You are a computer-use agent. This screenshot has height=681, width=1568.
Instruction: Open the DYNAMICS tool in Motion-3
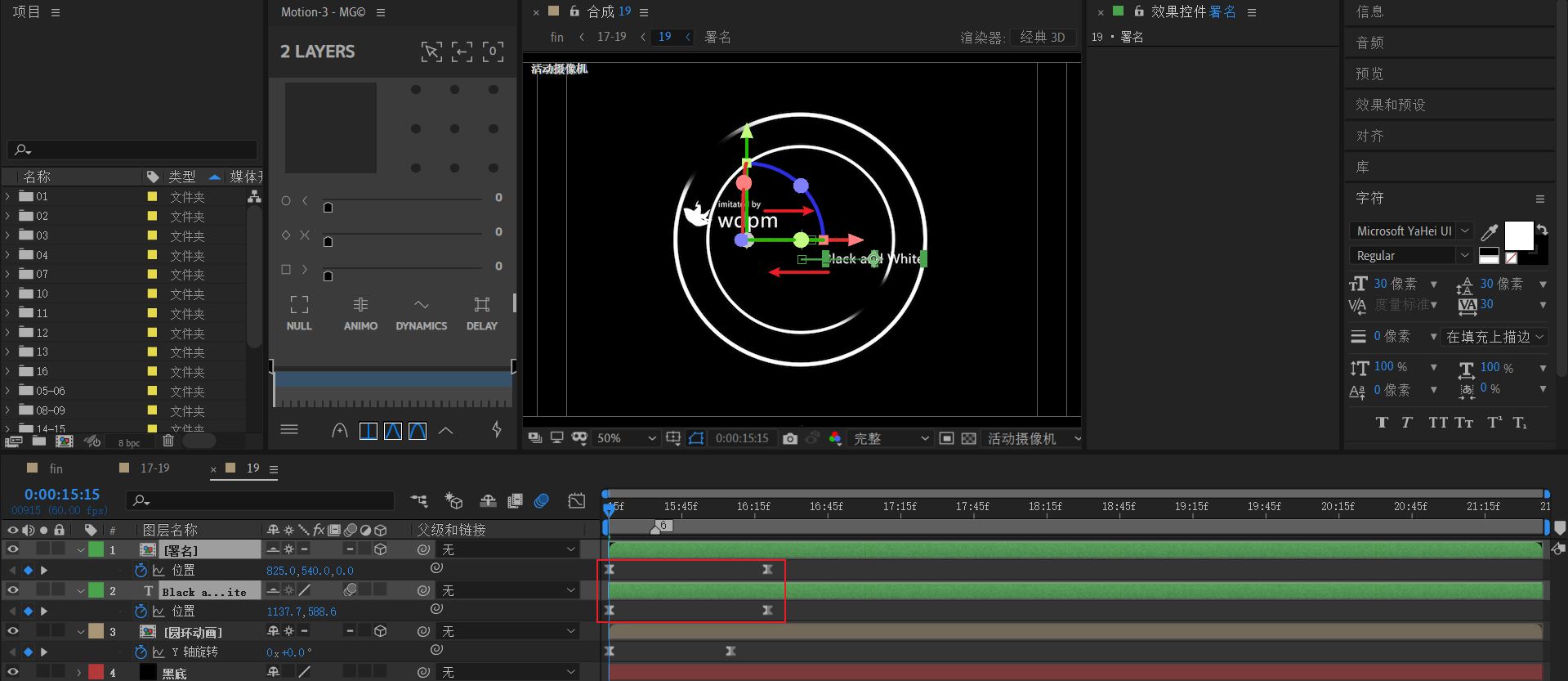[421, 313]
